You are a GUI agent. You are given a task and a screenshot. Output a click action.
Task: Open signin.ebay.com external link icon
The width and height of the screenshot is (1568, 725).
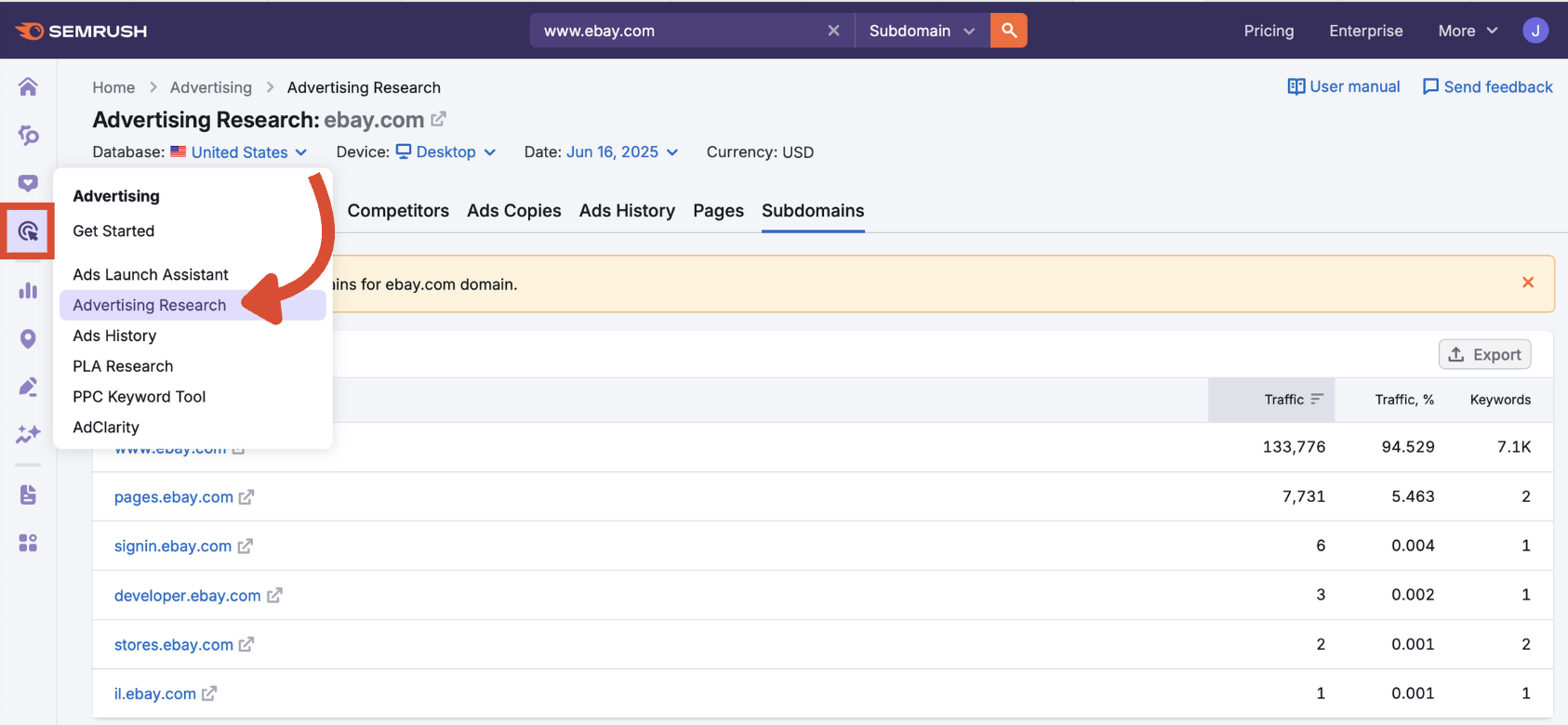(245, 547)
